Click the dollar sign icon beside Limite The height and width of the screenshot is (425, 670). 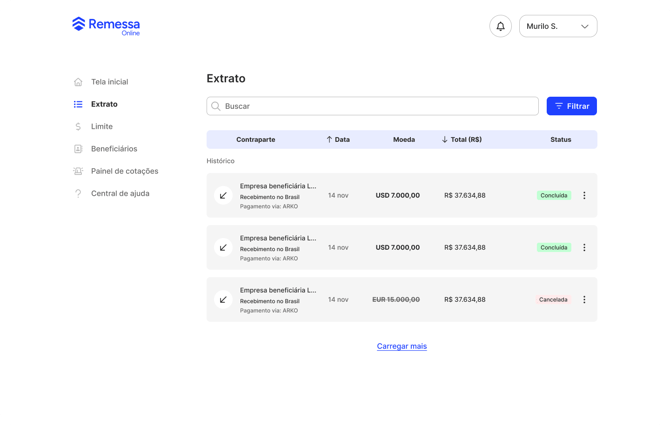[x=78, y=127]
